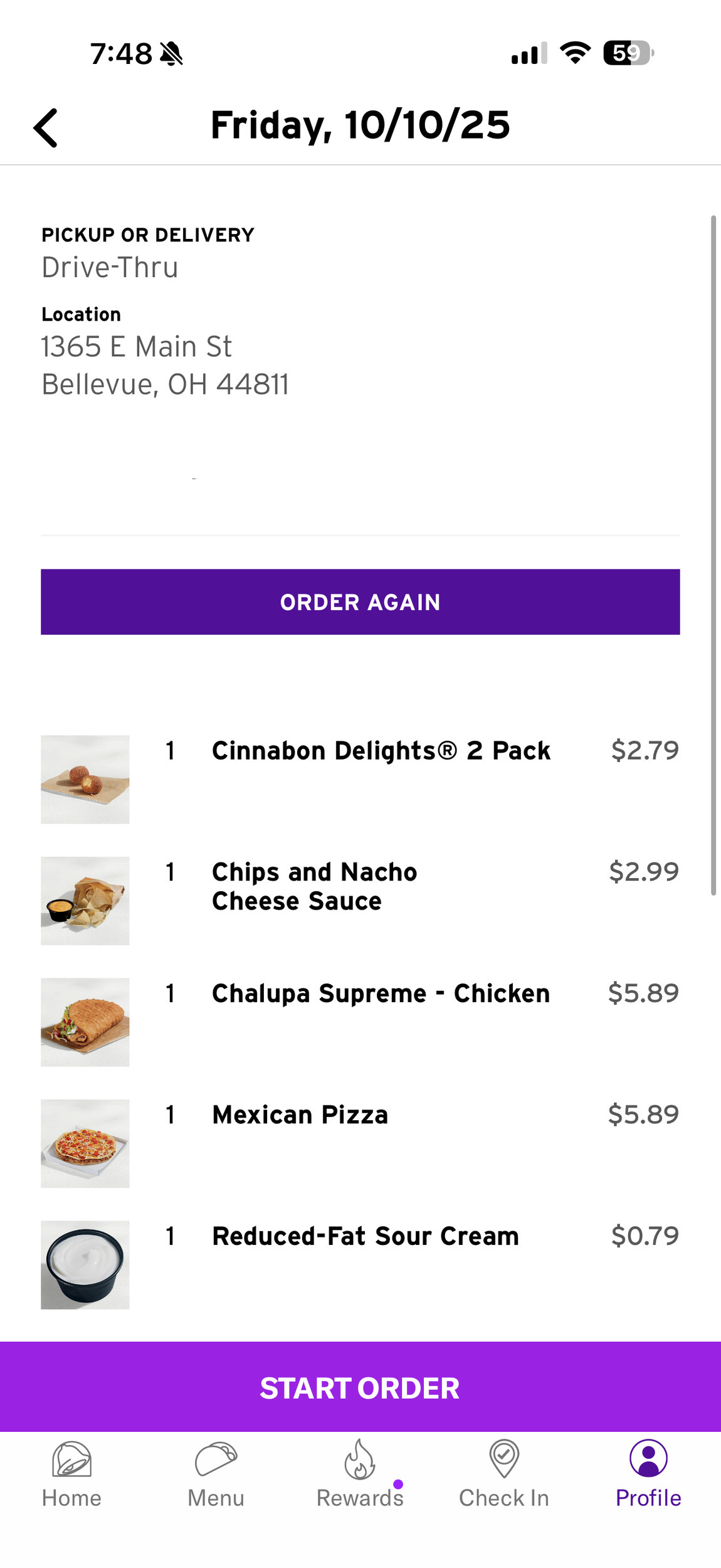The height and width of the screenshot is (1568, 721).
Task: Tap the Chips and Nacho Cheese thumbnail
Action: pos(85,901)
